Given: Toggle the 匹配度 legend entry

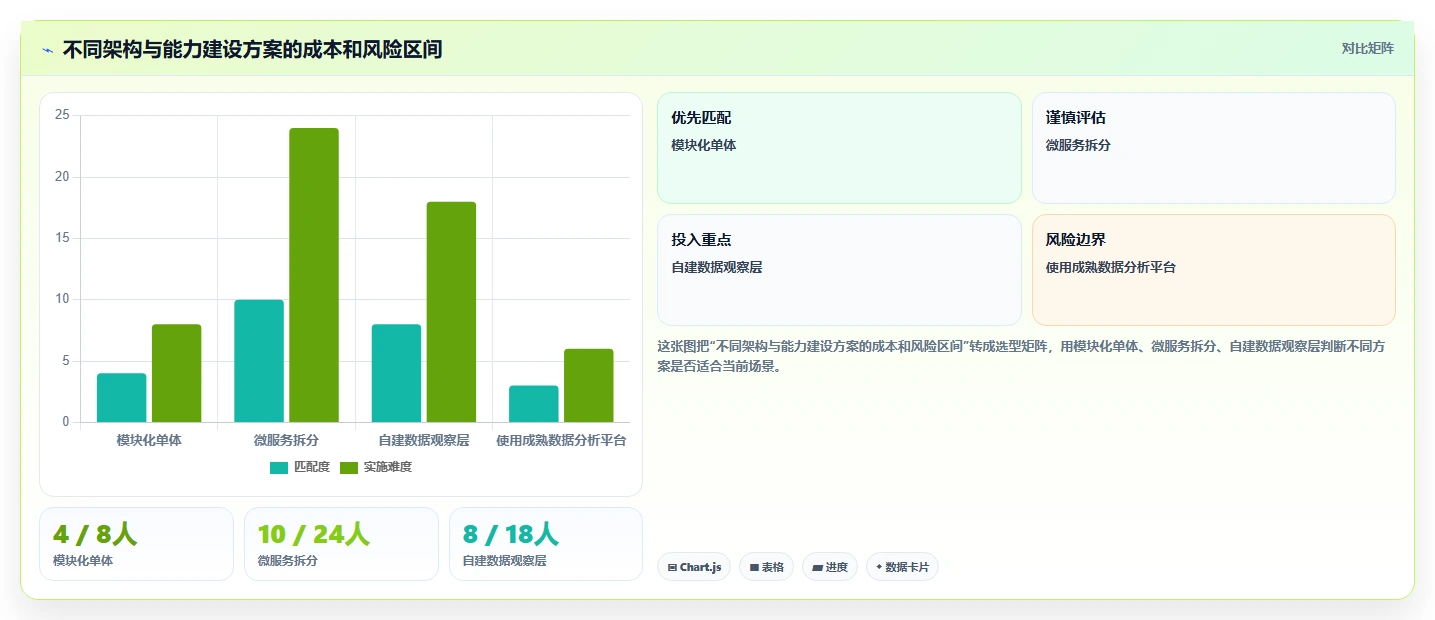Looking at the screenshot, I should click(x=300, y=467).
